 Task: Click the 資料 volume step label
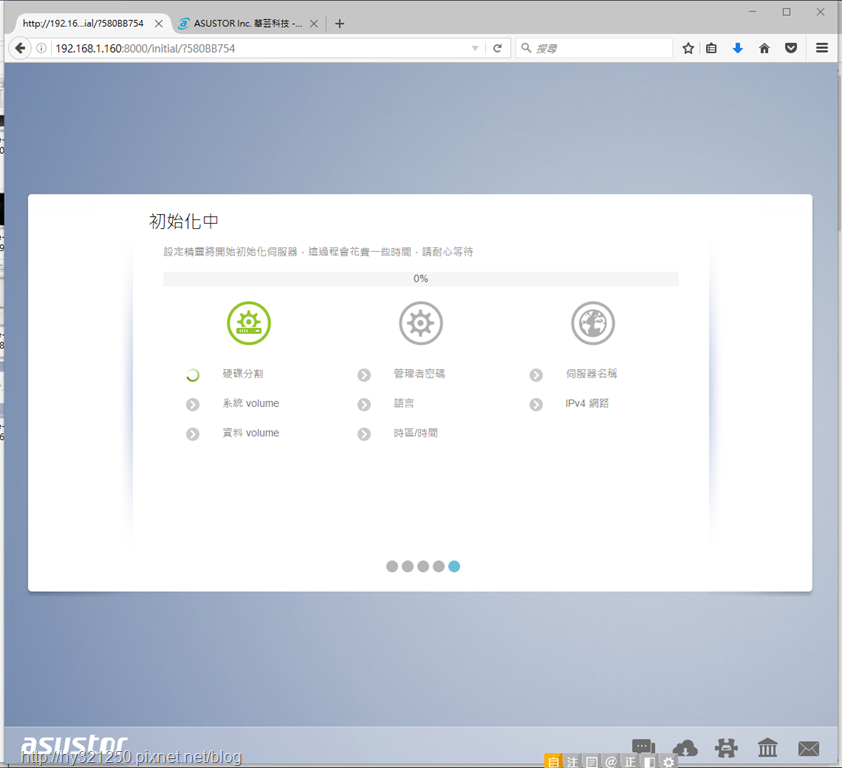pos(251,433)
